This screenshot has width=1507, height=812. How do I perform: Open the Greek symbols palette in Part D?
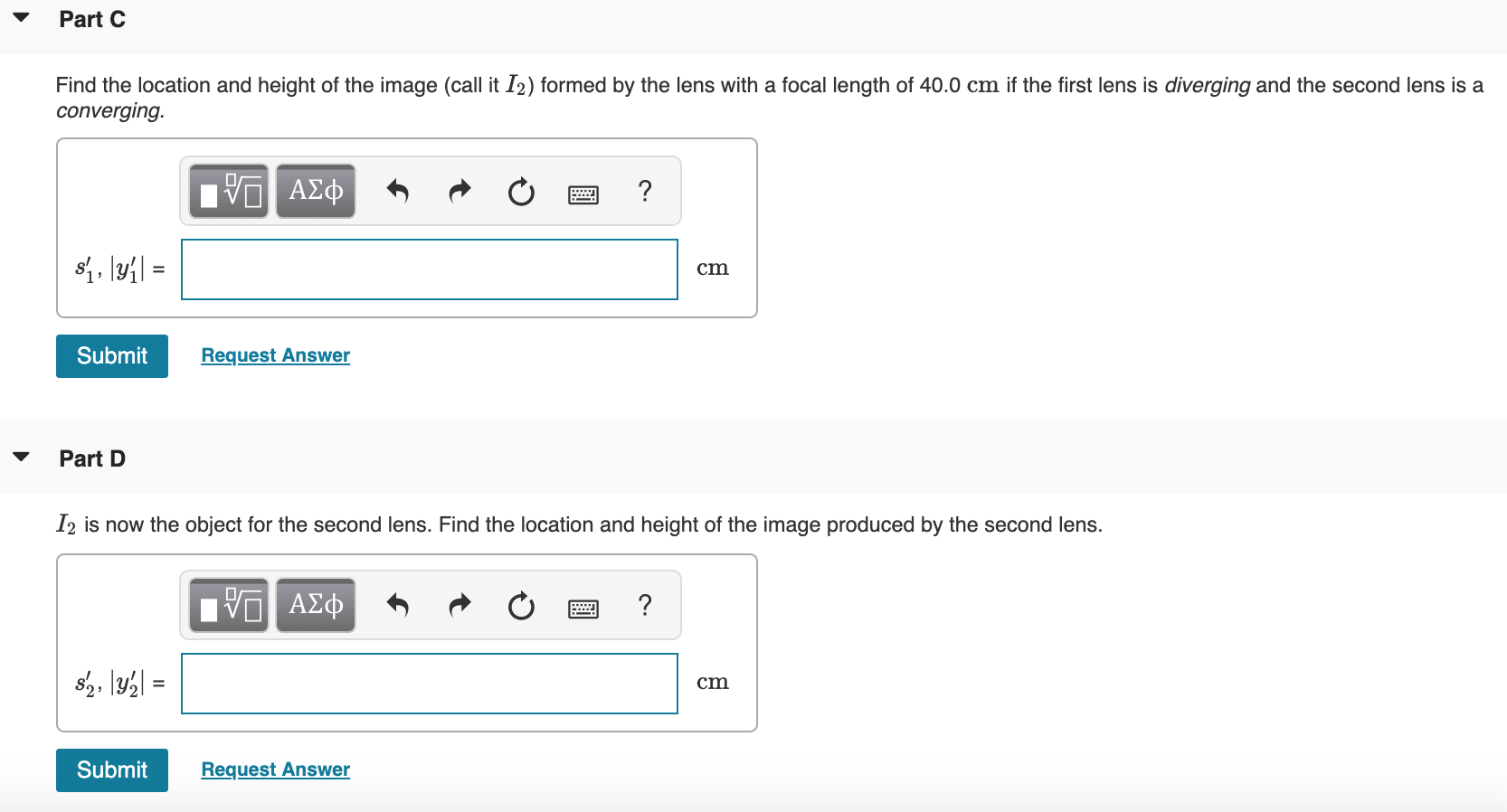click(315, 605)
